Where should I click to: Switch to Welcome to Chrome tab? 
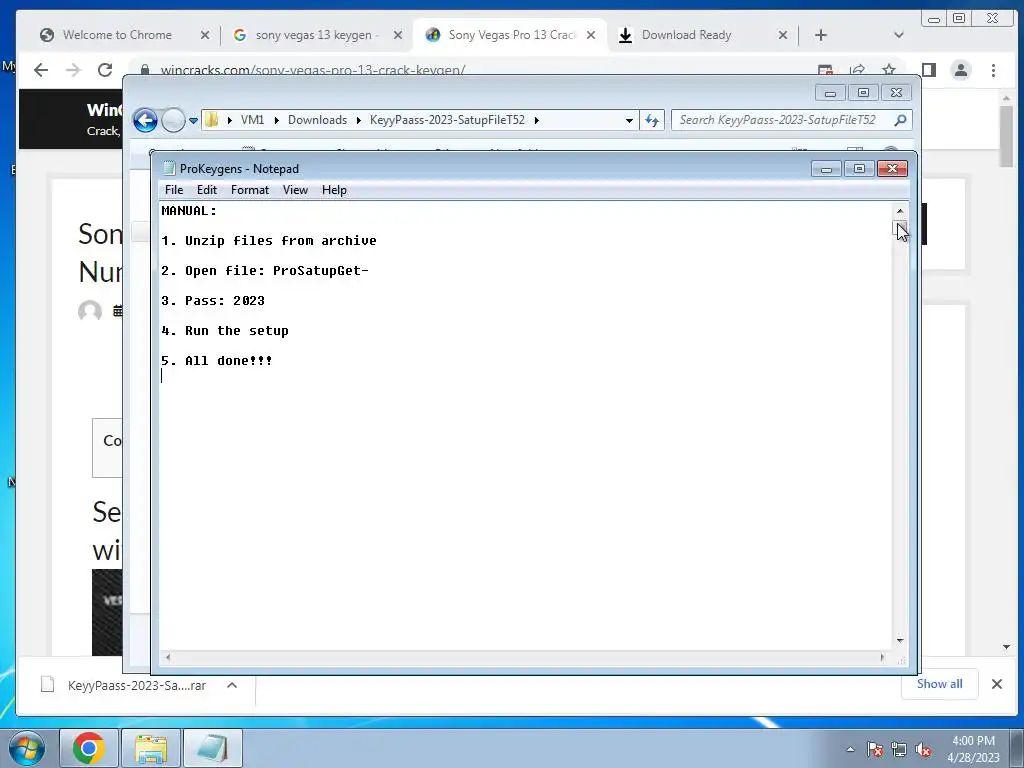(118, 35)
